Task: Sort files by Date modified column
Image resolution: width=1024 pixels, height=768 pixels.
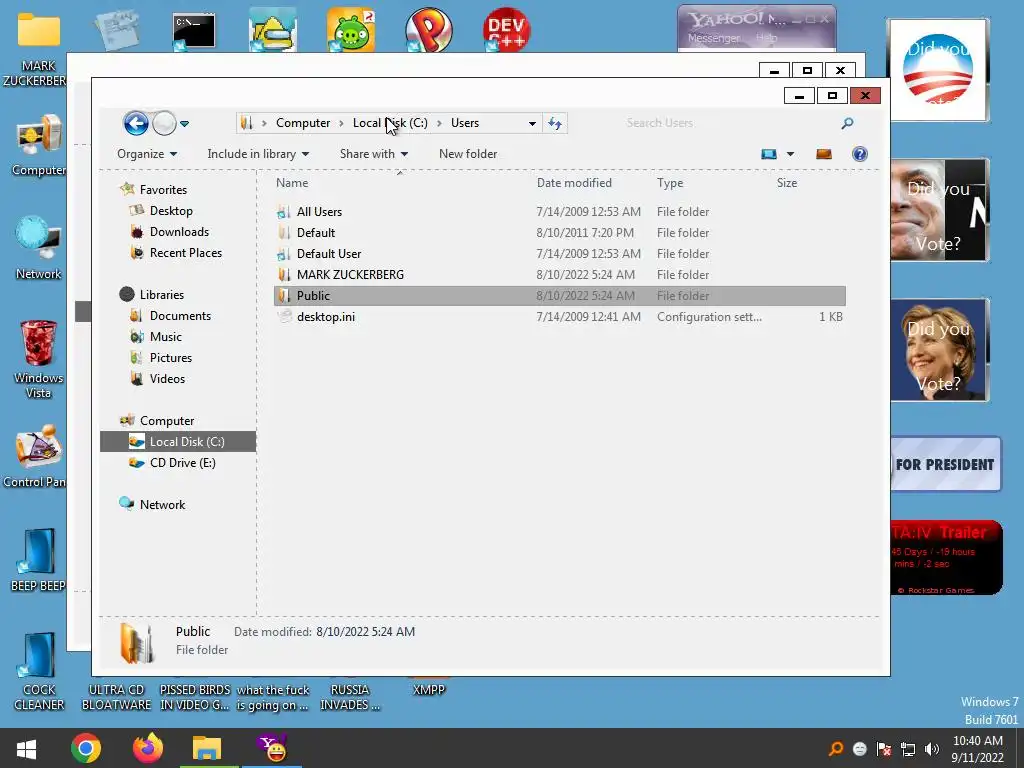Action: 574,183
